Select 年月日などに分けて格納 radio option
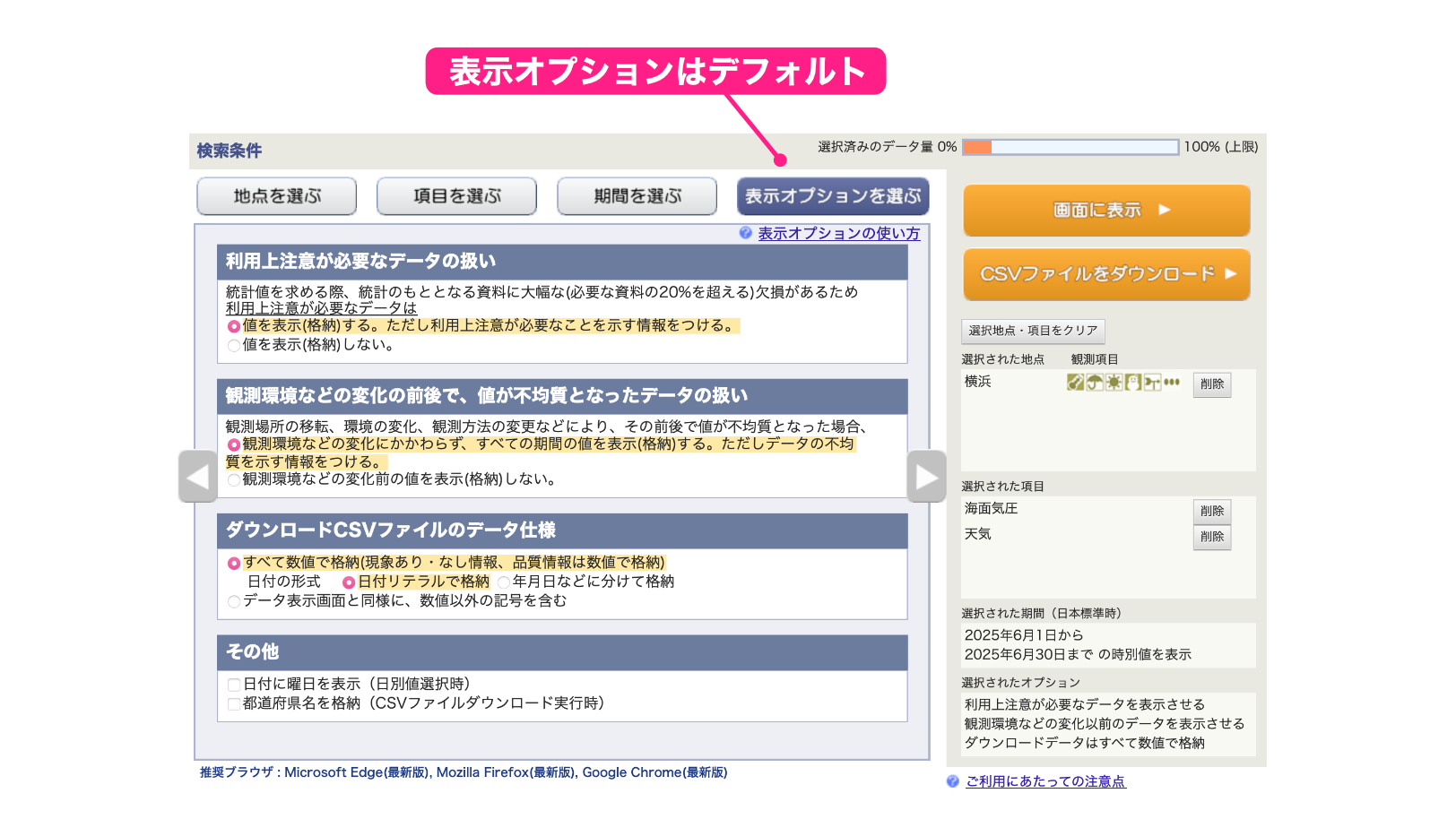 (x=504, y=582)
